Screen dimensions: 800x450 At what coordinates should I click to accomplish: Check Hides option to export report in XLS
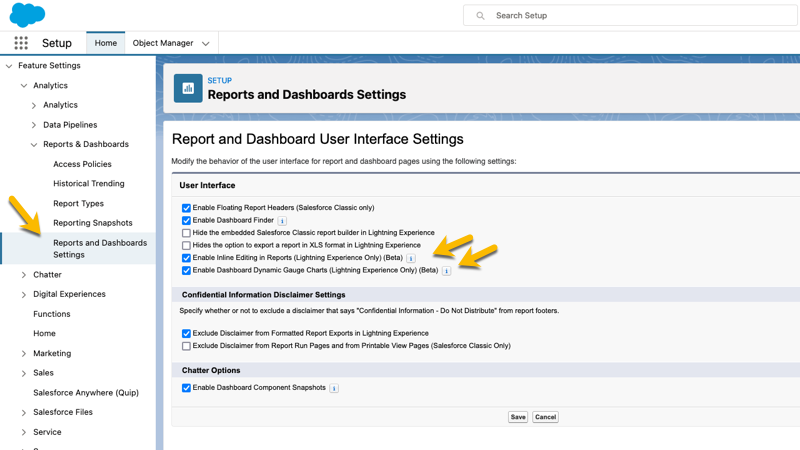tap(186, 245)
